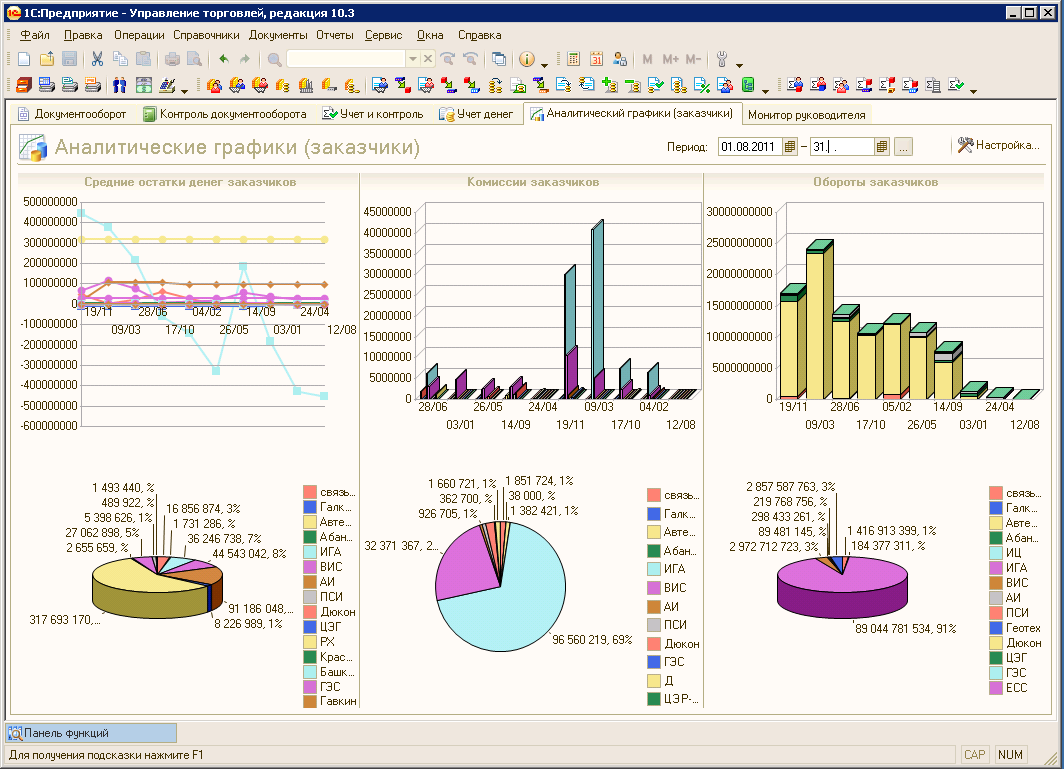
Task: Click the blue info help icon
Action: (x=527, y=59)
